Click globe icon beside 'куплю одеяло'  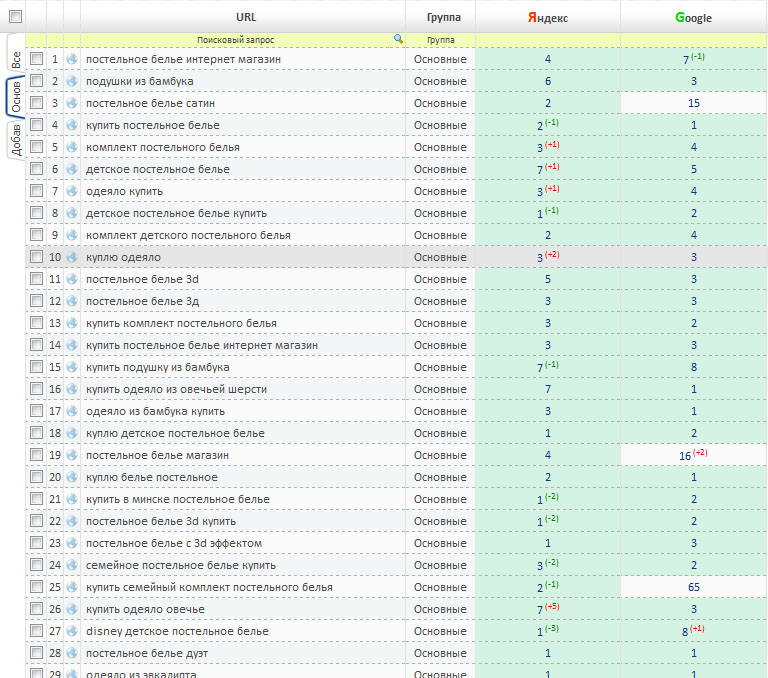click(x=72, y=257)
